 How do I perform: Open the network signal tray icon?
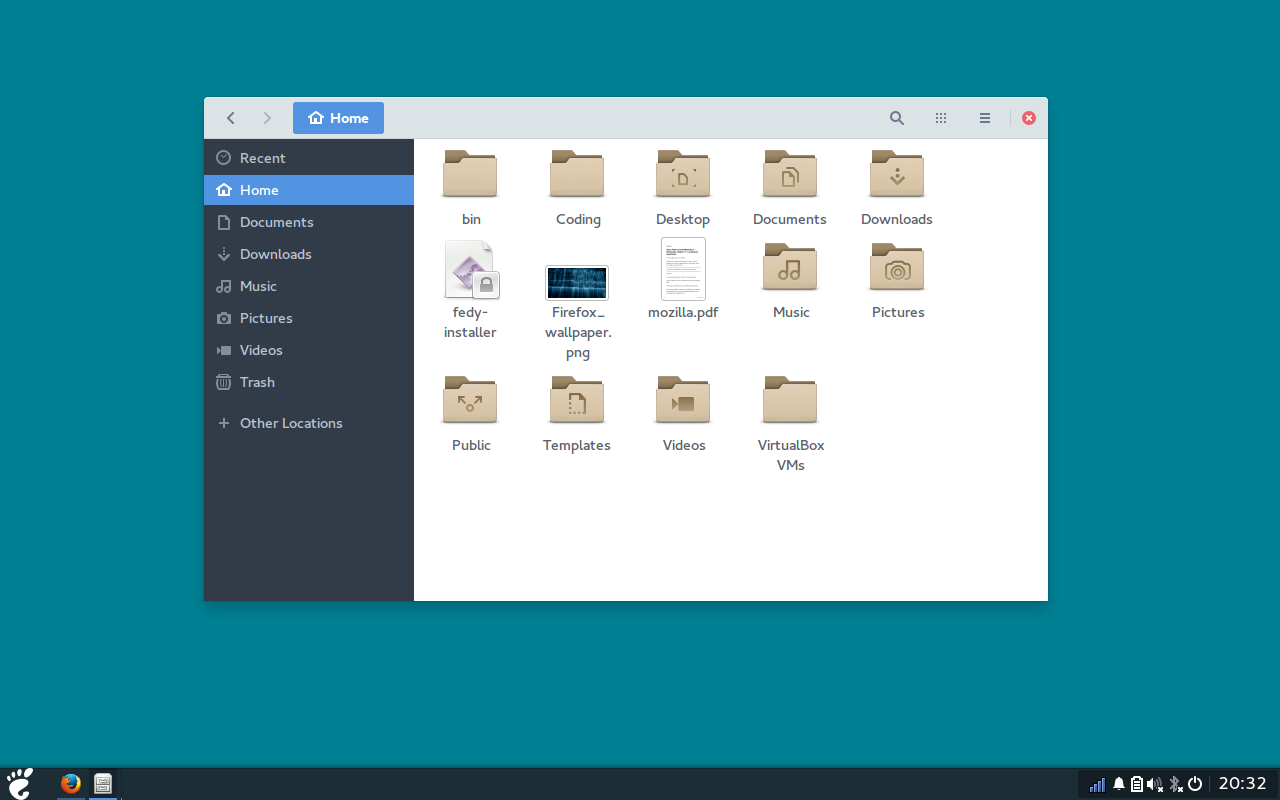click(1098, 784)
